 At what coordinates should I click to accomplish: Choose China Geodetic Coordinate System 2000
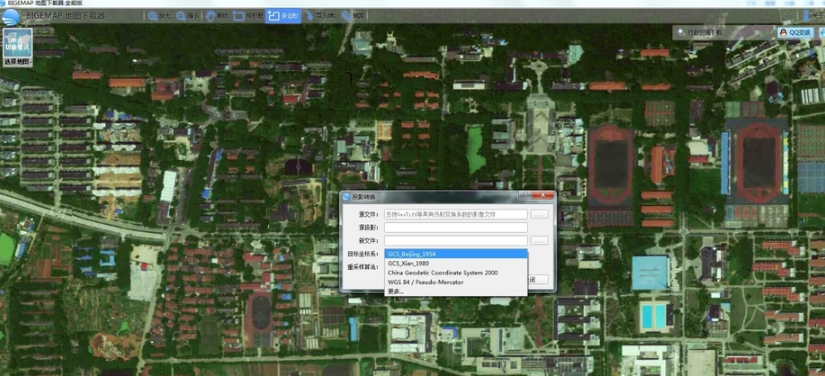coord(456,273)
